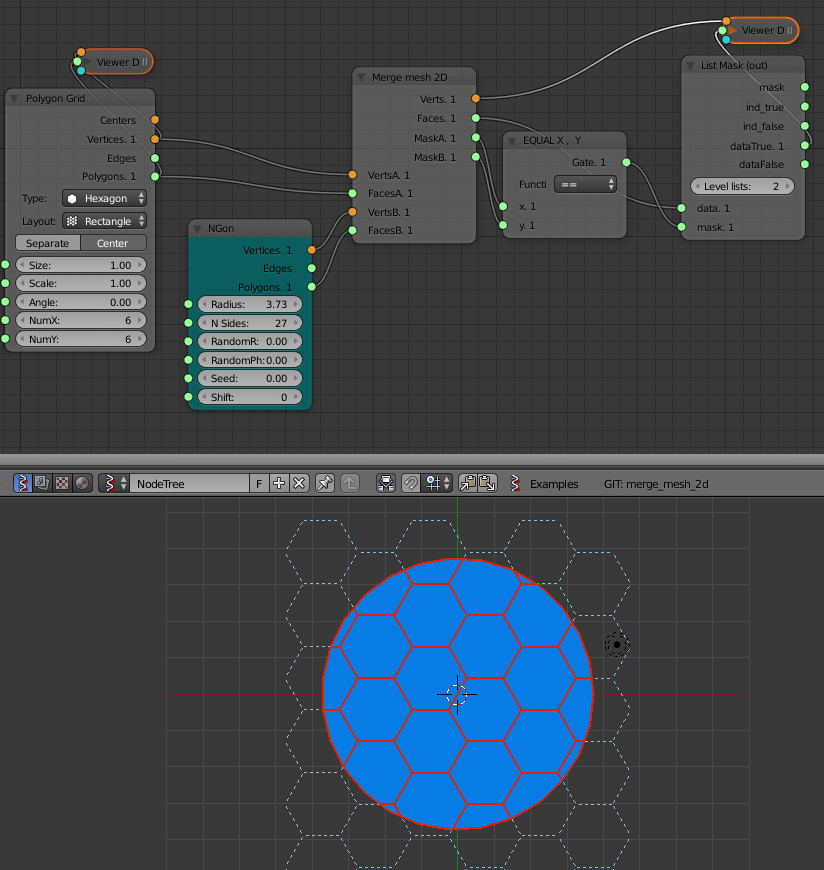Collapse the EQUAL X, Y node

(x=512, y=141)
